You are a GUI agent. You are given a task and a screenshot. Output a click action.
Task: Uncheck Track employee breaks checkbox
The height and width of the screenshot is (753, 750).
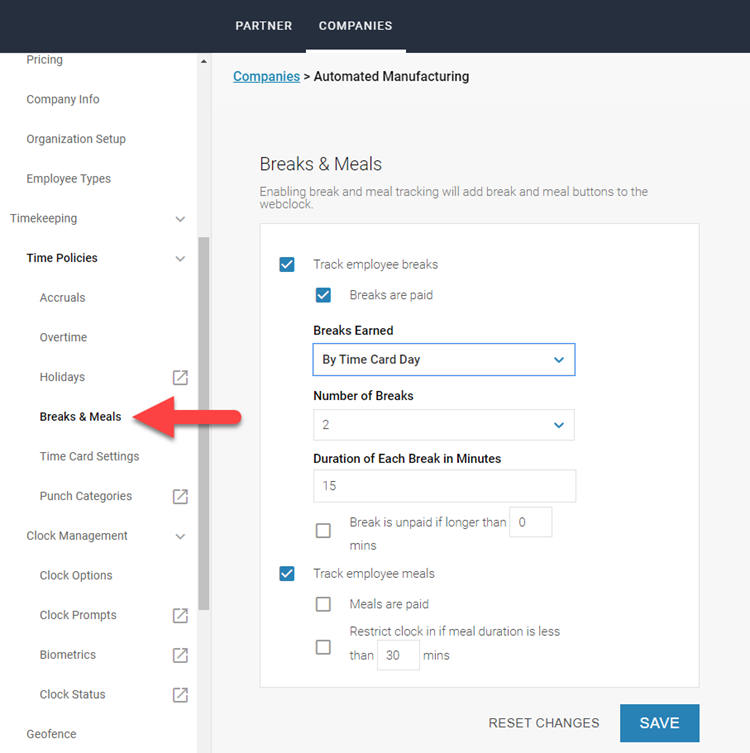(287, 265)
